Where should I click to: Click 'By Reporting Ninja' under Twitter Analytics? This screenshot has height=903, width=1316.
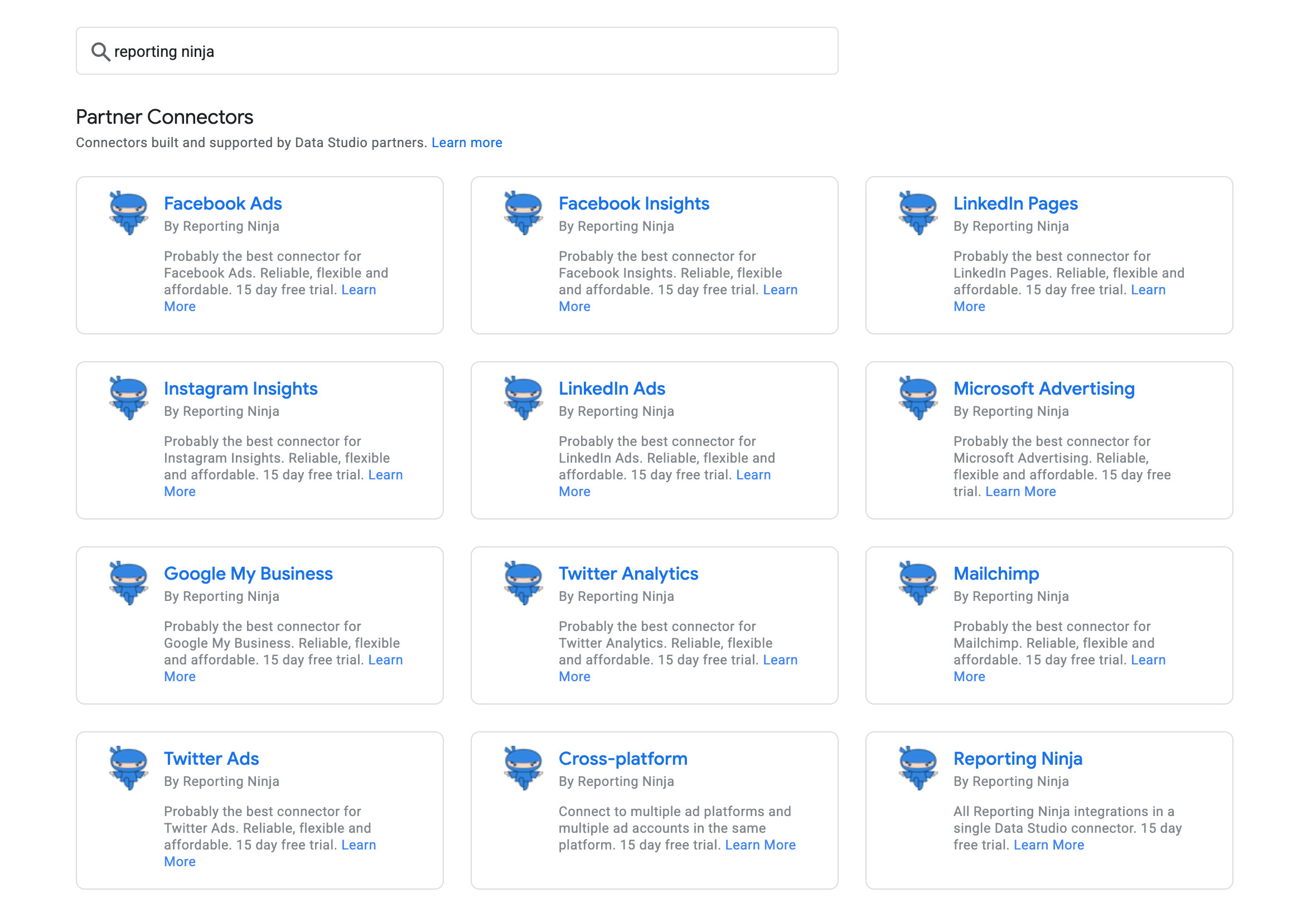pos(616,596)
